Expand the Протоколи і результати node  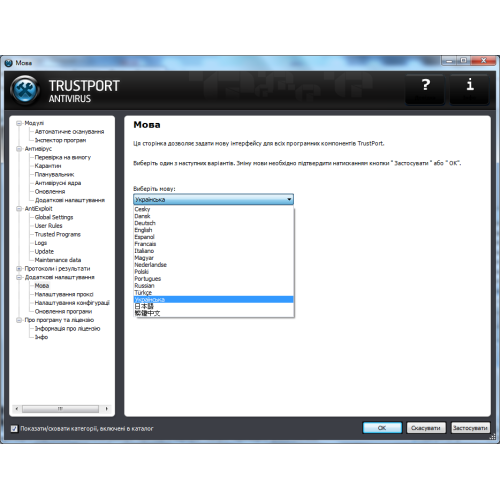click(19, 268)
